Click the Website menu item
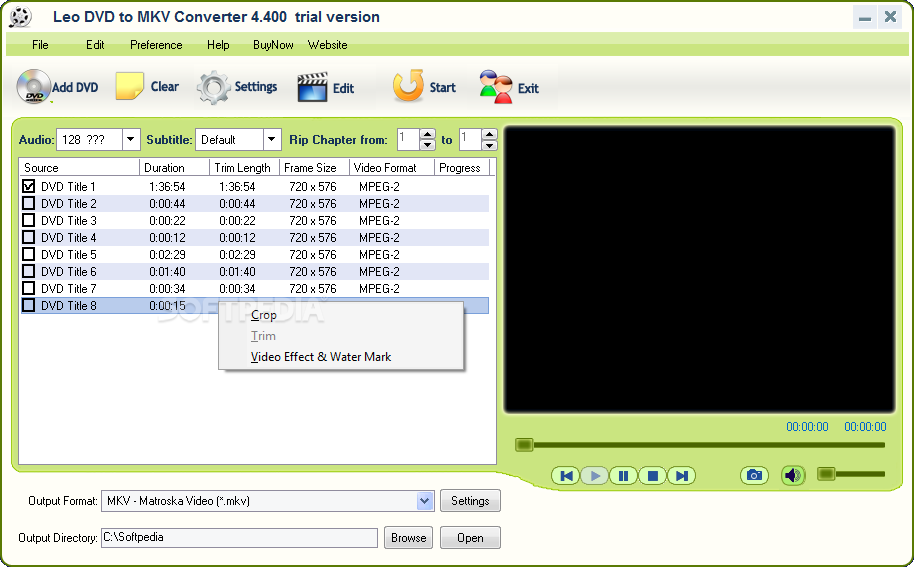Screen dimensions: 914x567 click(x=328, y=45)
